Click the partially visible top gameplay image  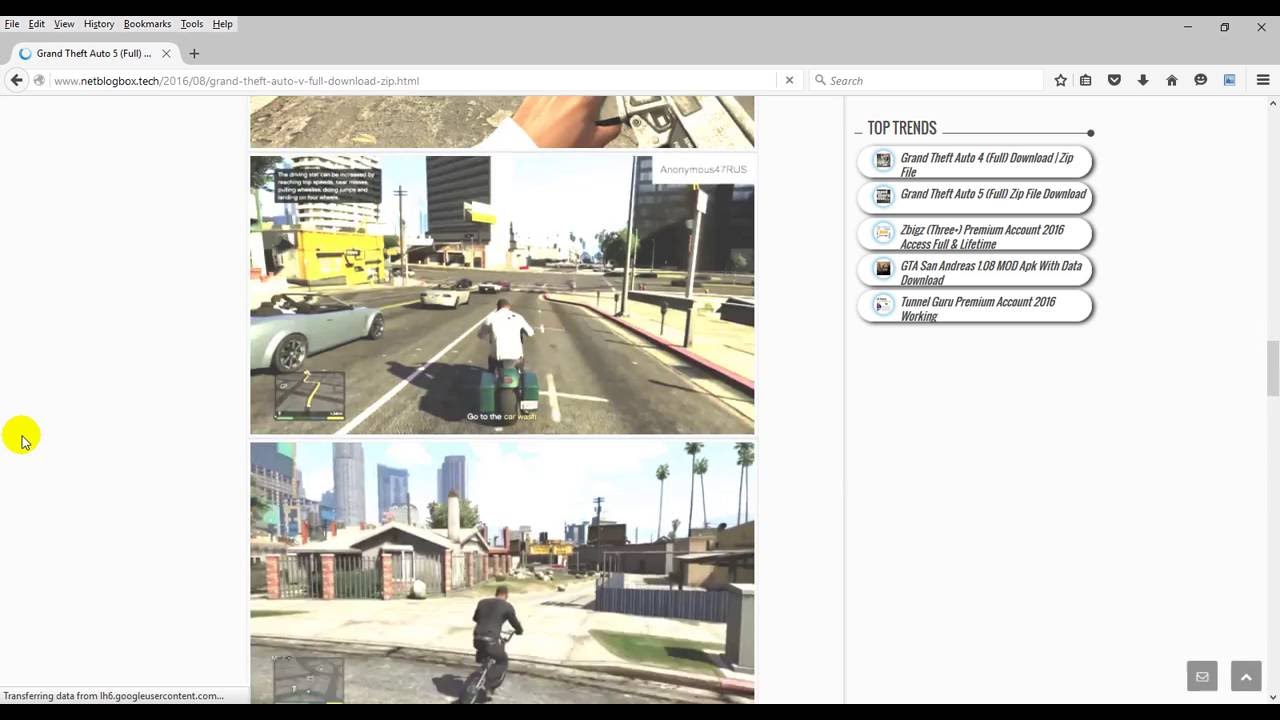pos(502,121)
